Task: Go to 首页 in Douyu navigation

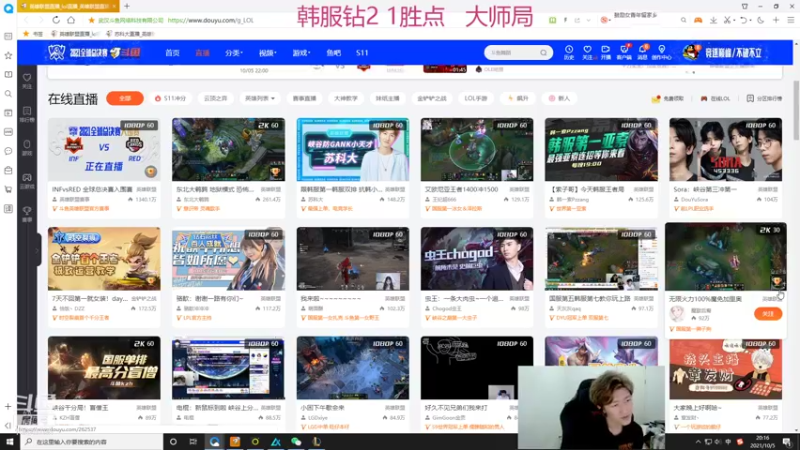Action: point(172,53)
